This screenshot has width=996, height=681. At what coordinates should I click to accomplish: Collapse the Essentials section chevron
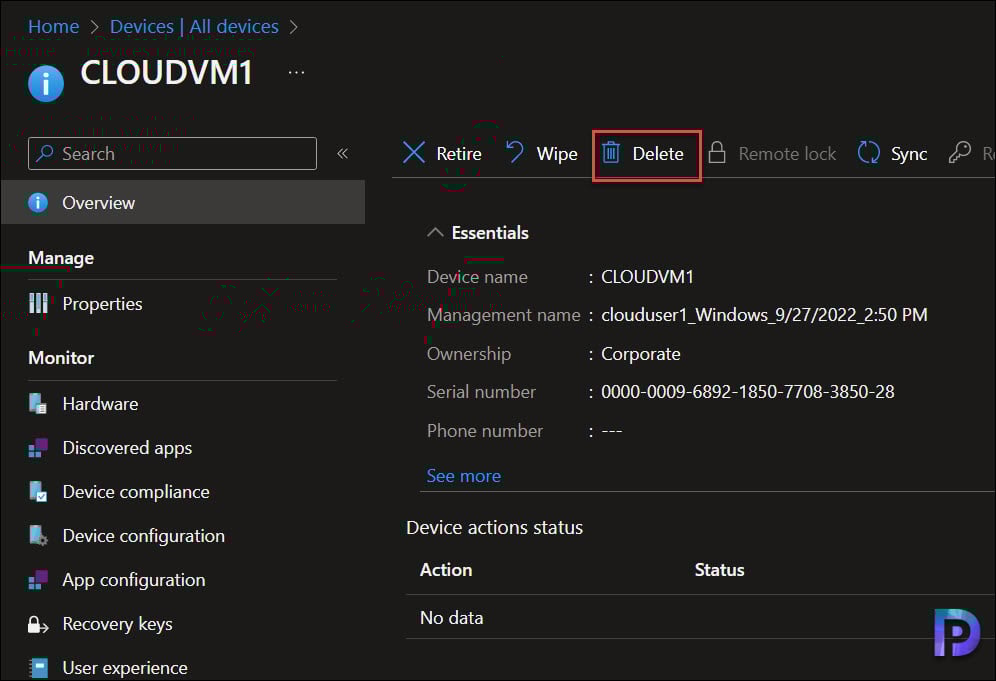coord(435,232)
